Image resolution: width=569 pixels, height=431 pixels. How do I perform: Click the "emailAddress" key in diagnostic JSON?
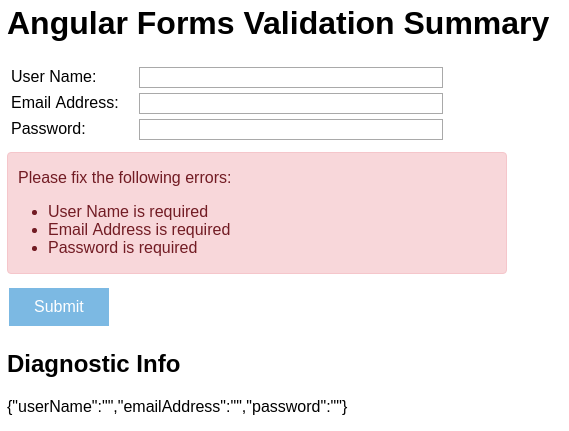coord(172,407)
